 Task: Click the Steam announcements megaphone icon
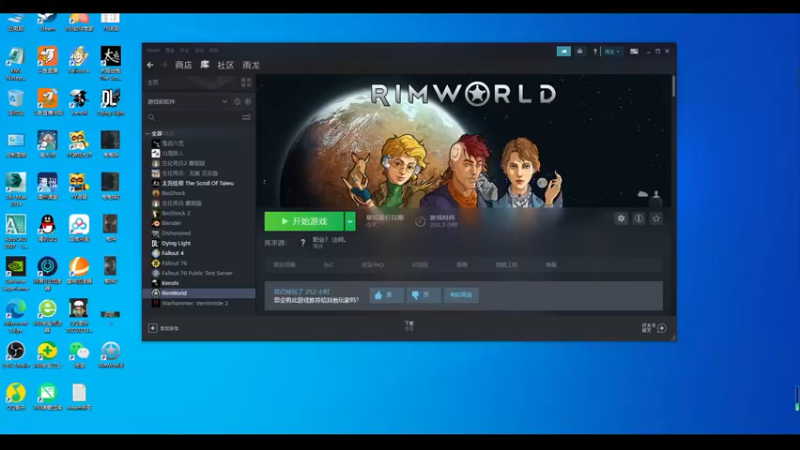564,52
